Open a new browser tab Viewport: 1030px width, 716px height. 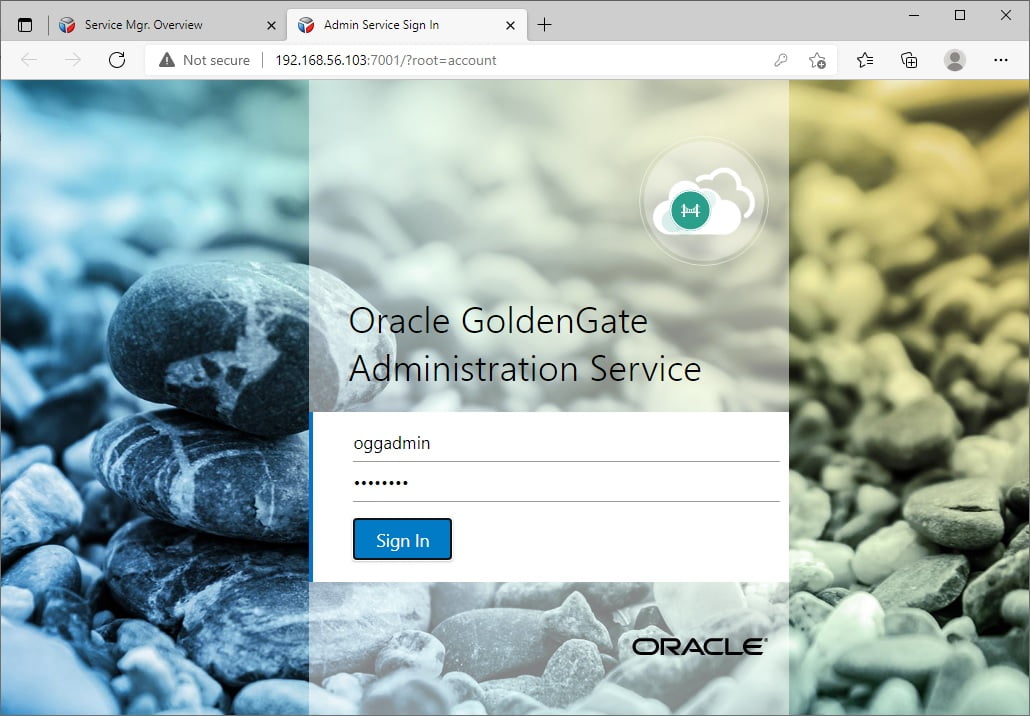tap(545, 25)
